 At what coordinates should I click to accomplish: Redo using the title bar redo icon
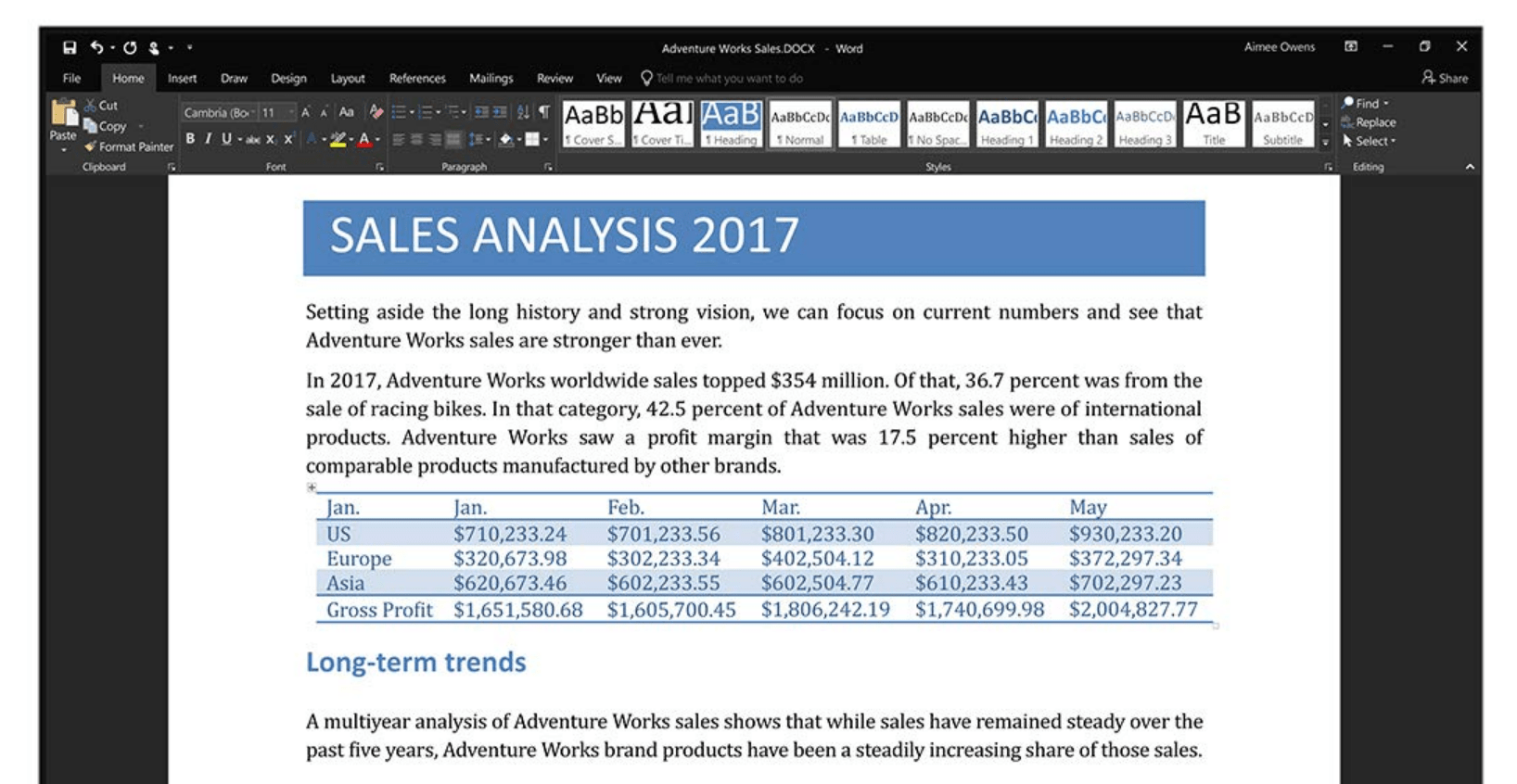130,47
